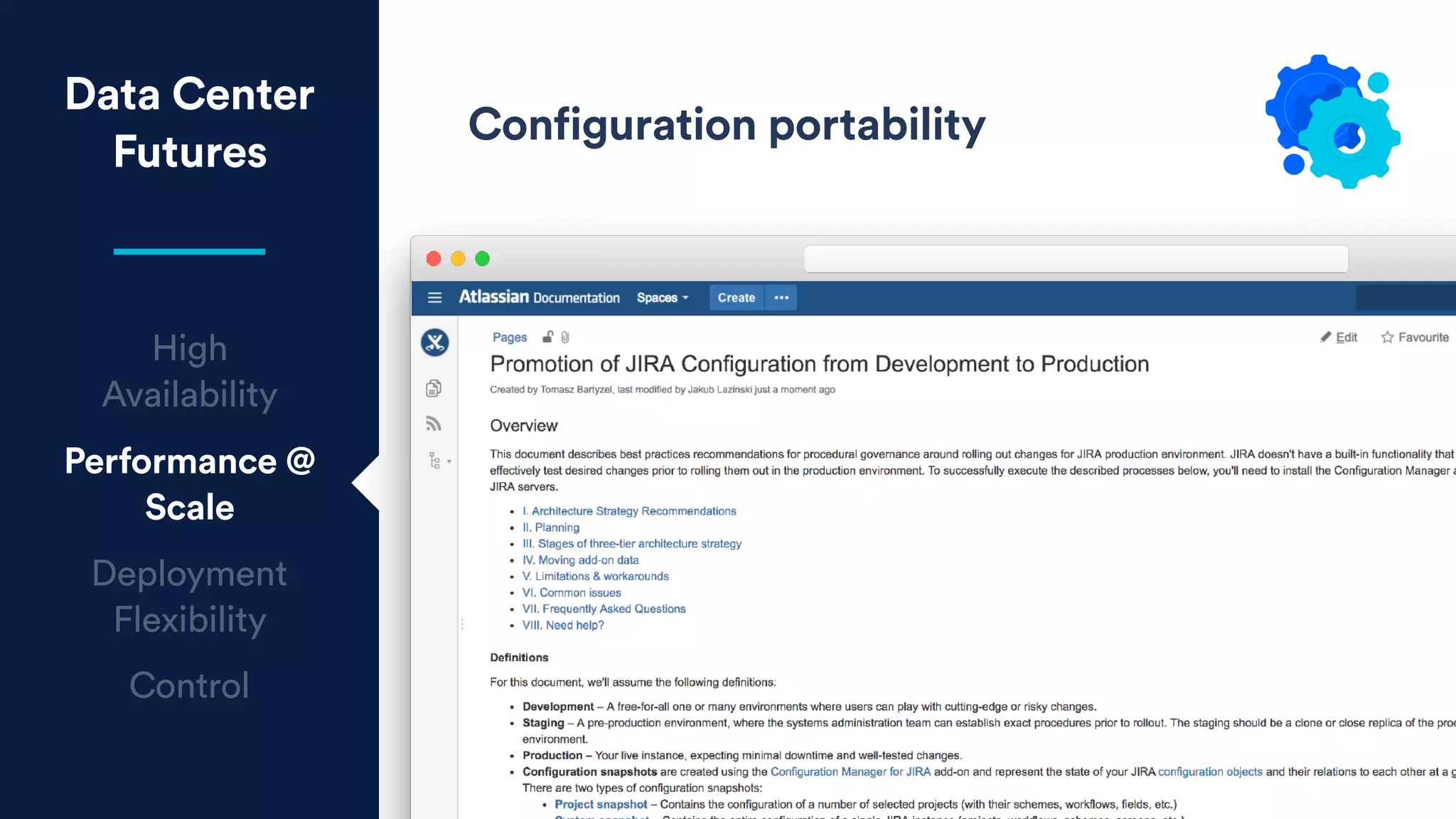
Task: Click the Edit pencil button
Action: (x=1339, y=337)
